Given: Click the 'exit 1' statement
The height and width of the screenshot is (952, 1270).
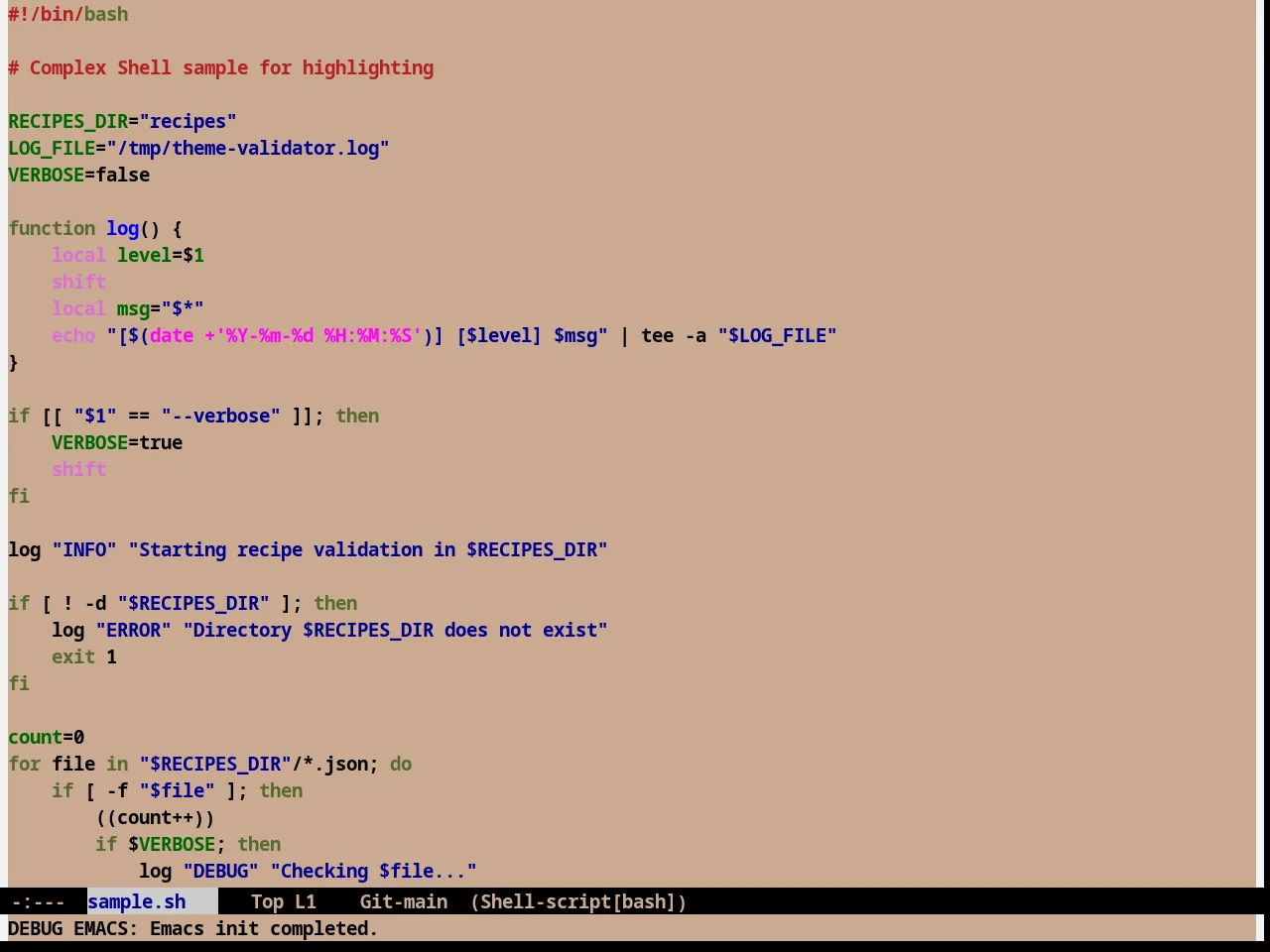Looking at the screenshot, I should [x=84, y=656].
